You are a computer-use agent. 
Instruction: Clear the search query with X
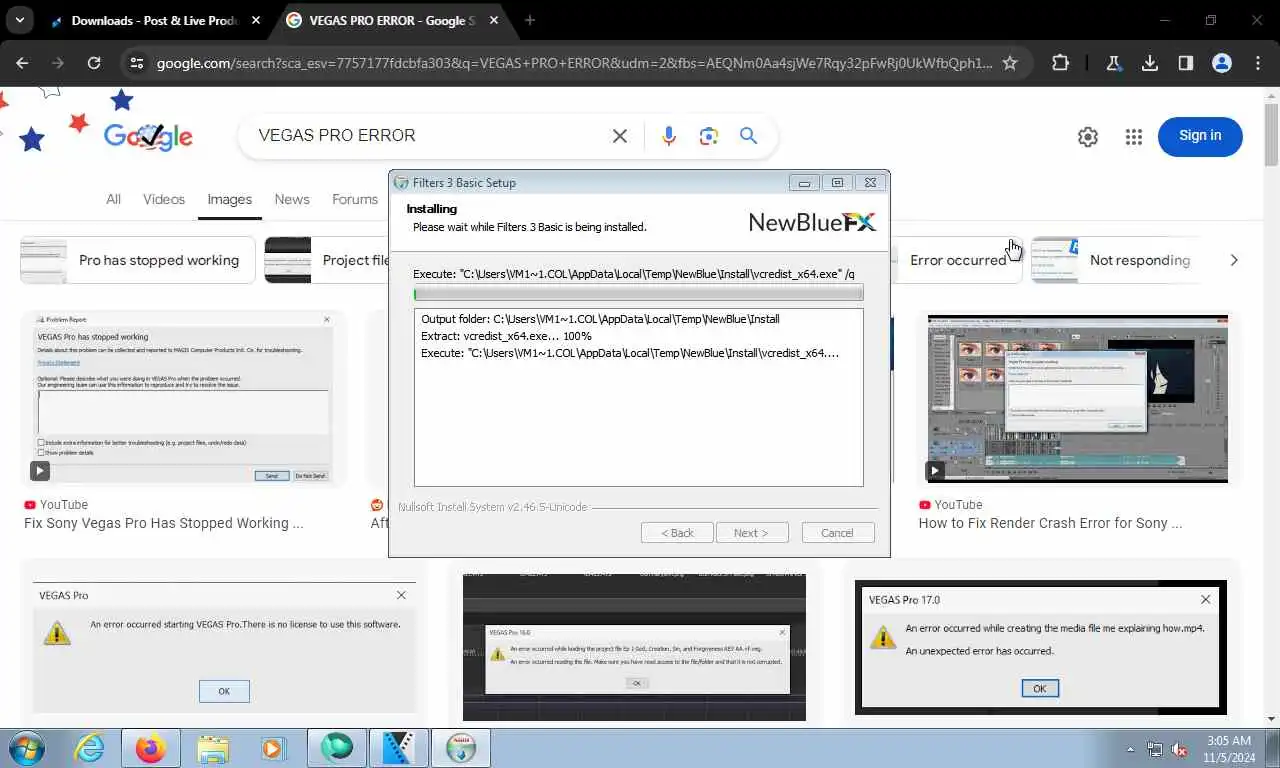click(620, 136)
